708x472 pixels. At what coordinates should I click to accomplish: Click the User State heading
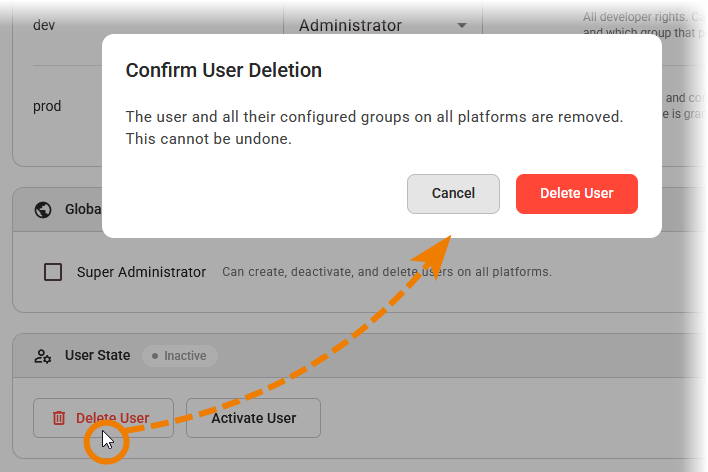pyautogui.click(x=98, y=355)
